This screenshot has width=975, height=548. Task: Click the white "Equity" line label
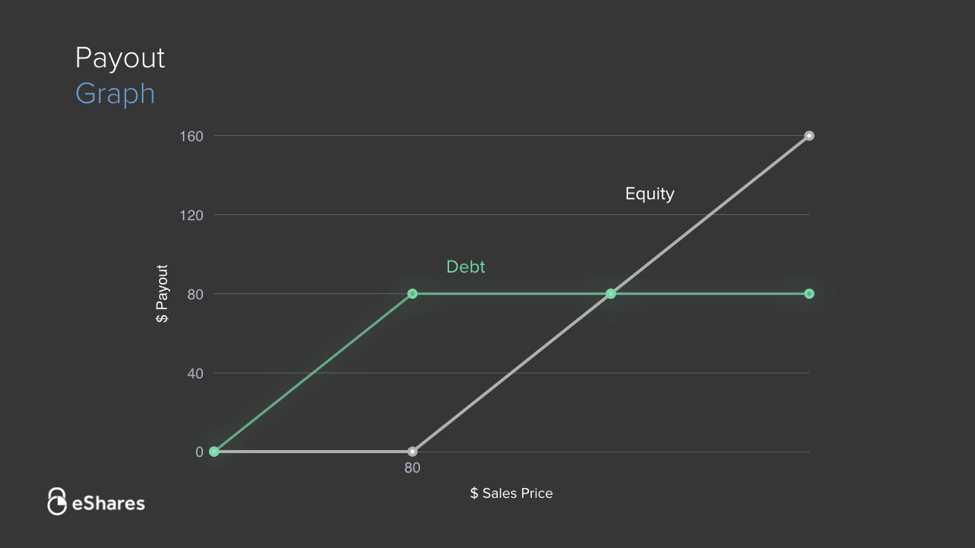tap(649, 194)
